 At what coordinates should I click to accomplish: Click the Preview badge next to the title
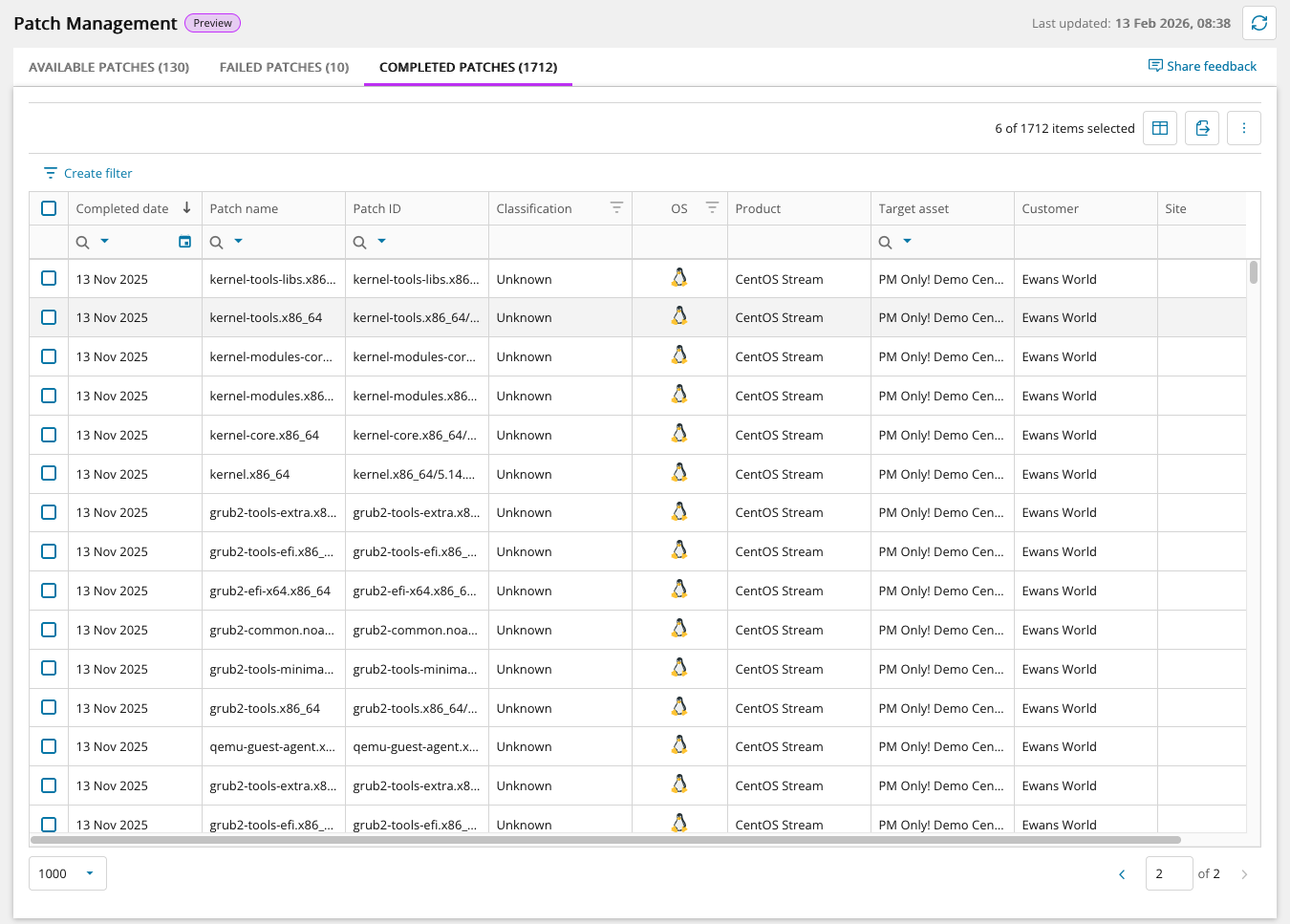pos(212,23)
